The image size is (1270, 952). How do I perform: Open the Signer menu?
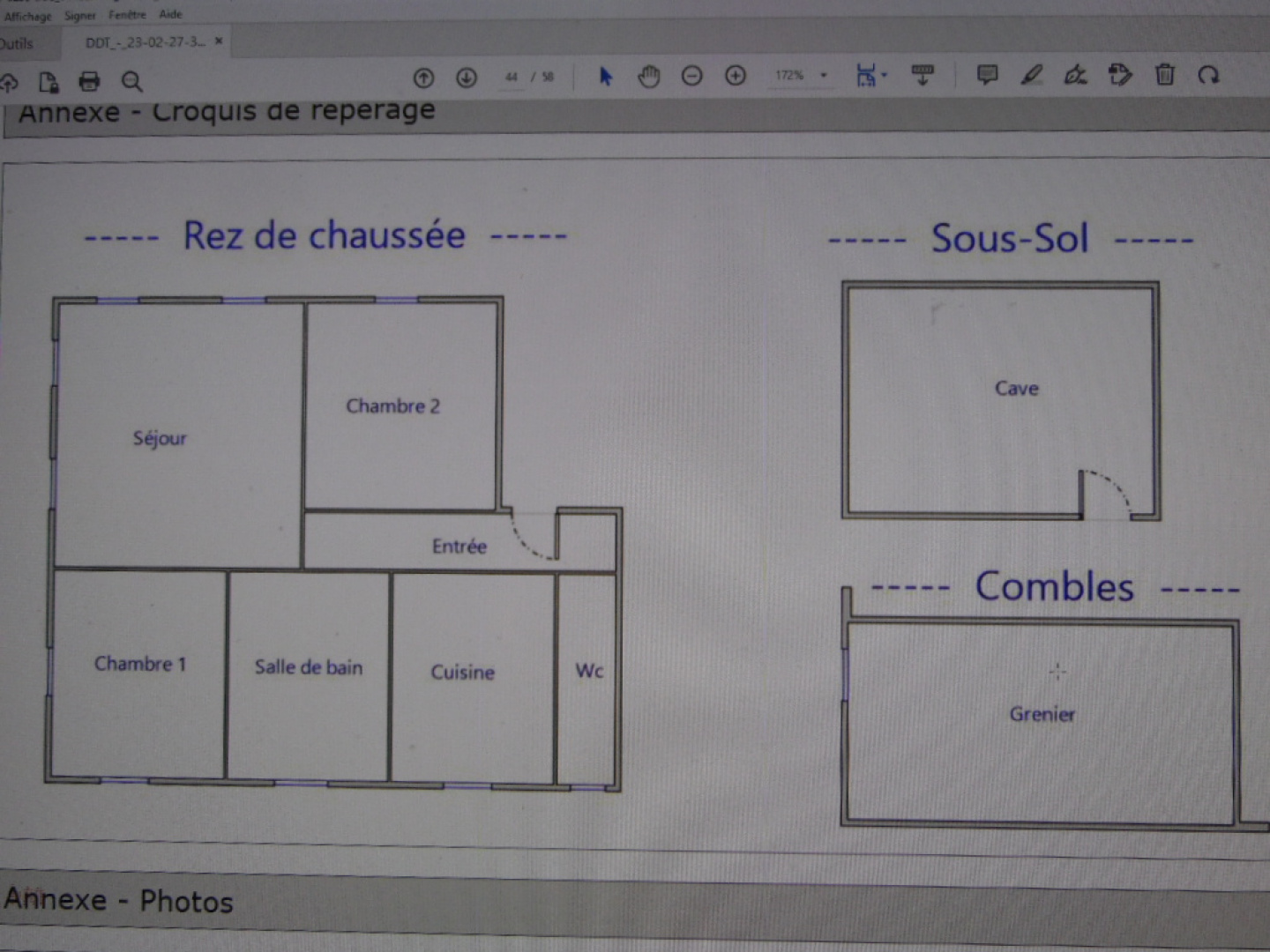80,15
